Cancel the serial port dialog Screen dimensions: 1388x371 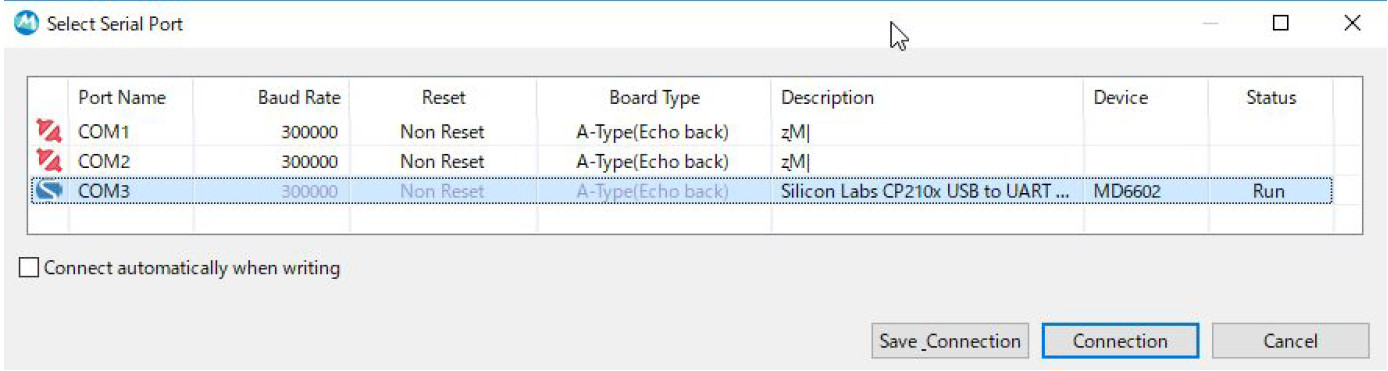(x=1290, y=341)
